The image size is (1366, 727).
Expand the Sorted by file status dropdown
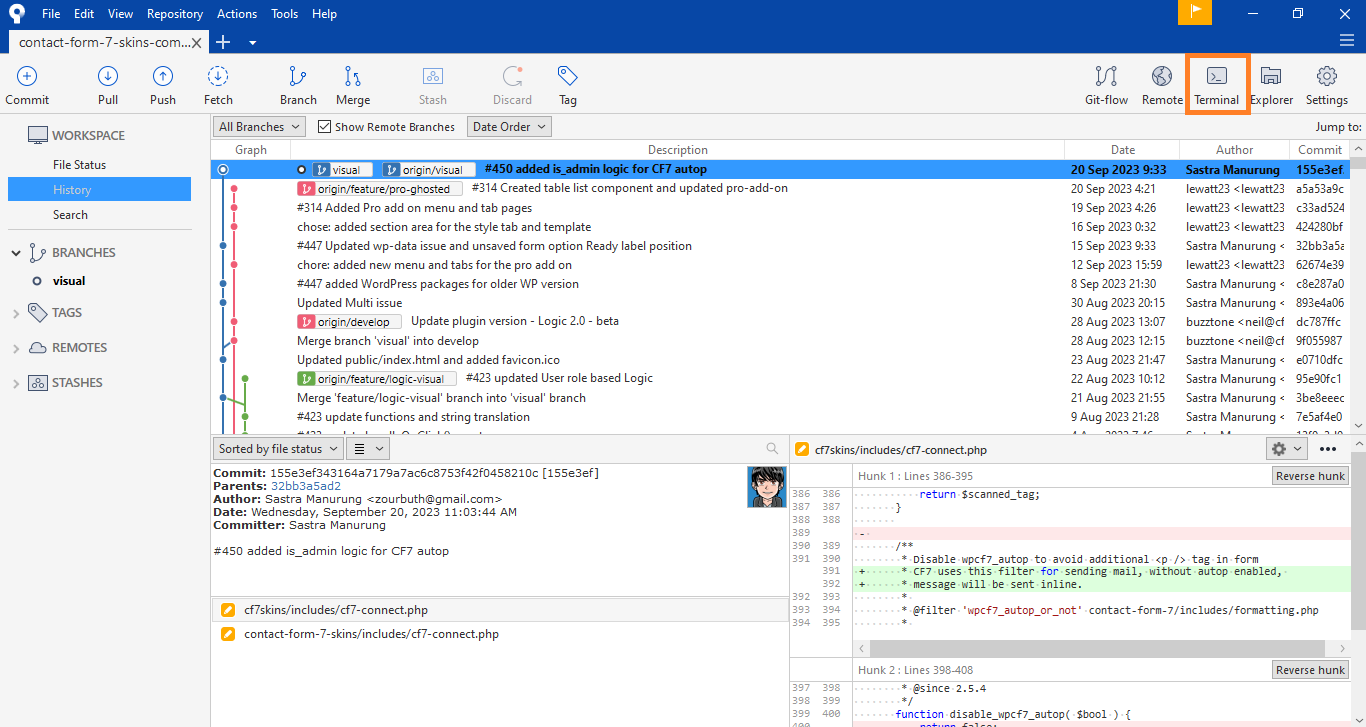[278, 449]
